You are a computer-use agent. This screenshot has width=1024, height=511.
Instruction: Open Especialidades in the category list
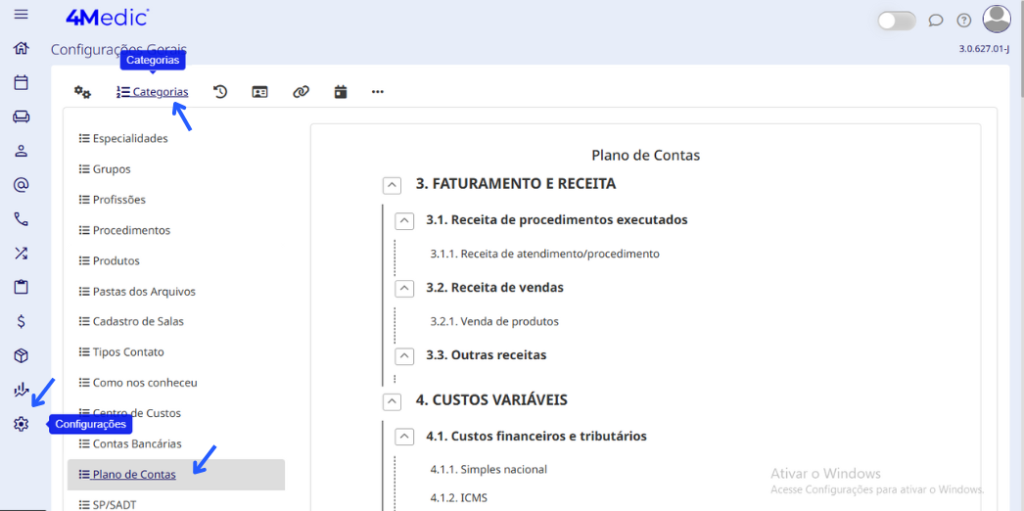click(x=130, y=139)
